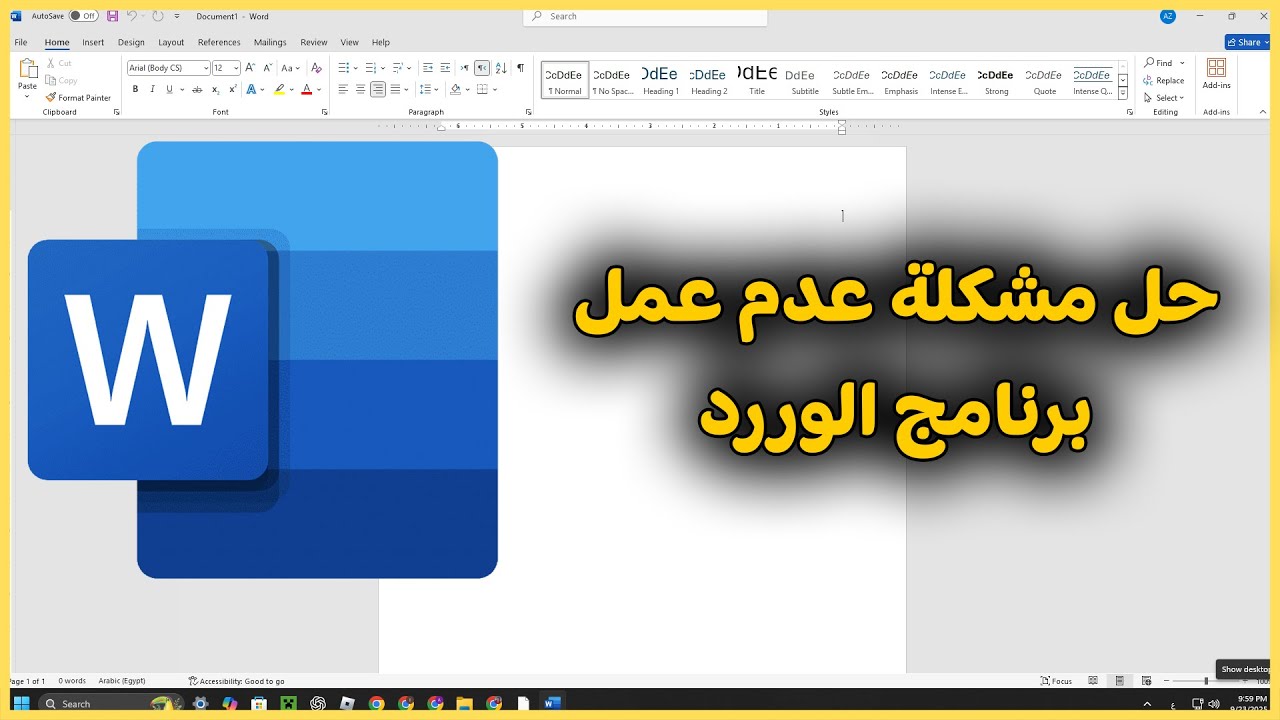Viewport: 1280px width, 720px height.
Task: Activate the Format Painter
Action: tap(78, 98)
